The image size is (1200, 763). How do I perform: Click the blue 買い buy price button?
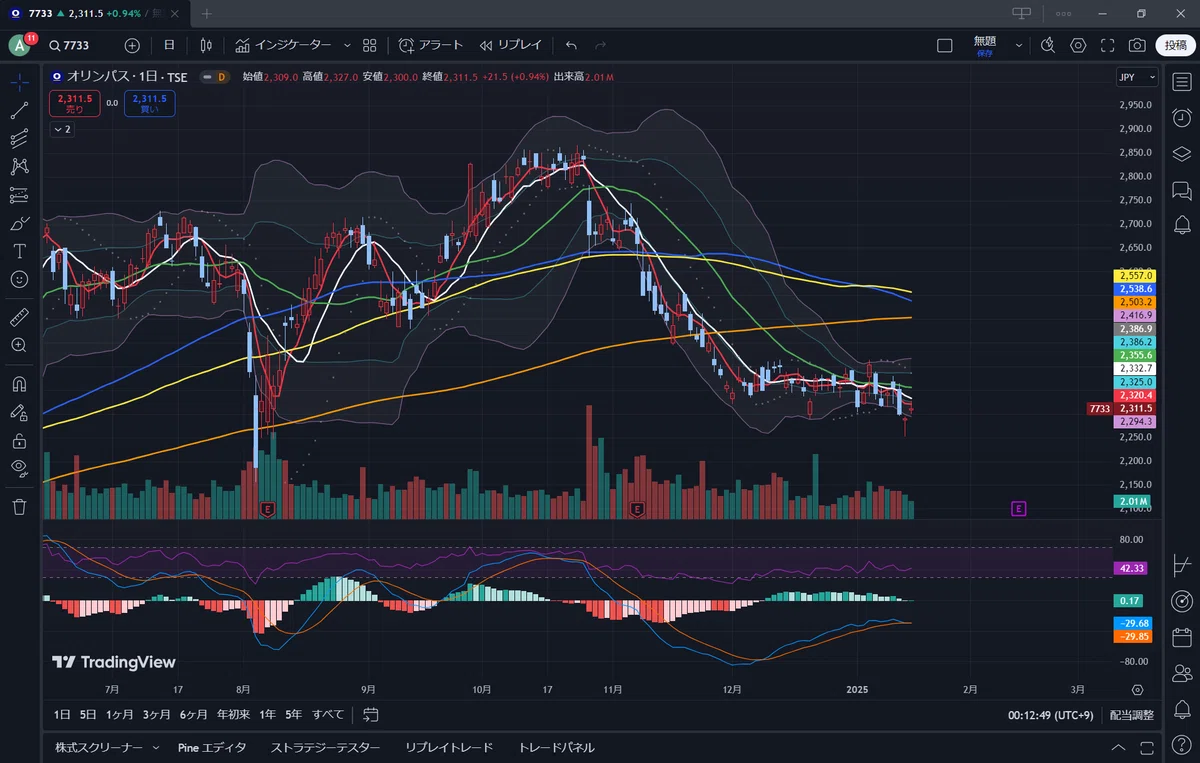click(150, 103)
